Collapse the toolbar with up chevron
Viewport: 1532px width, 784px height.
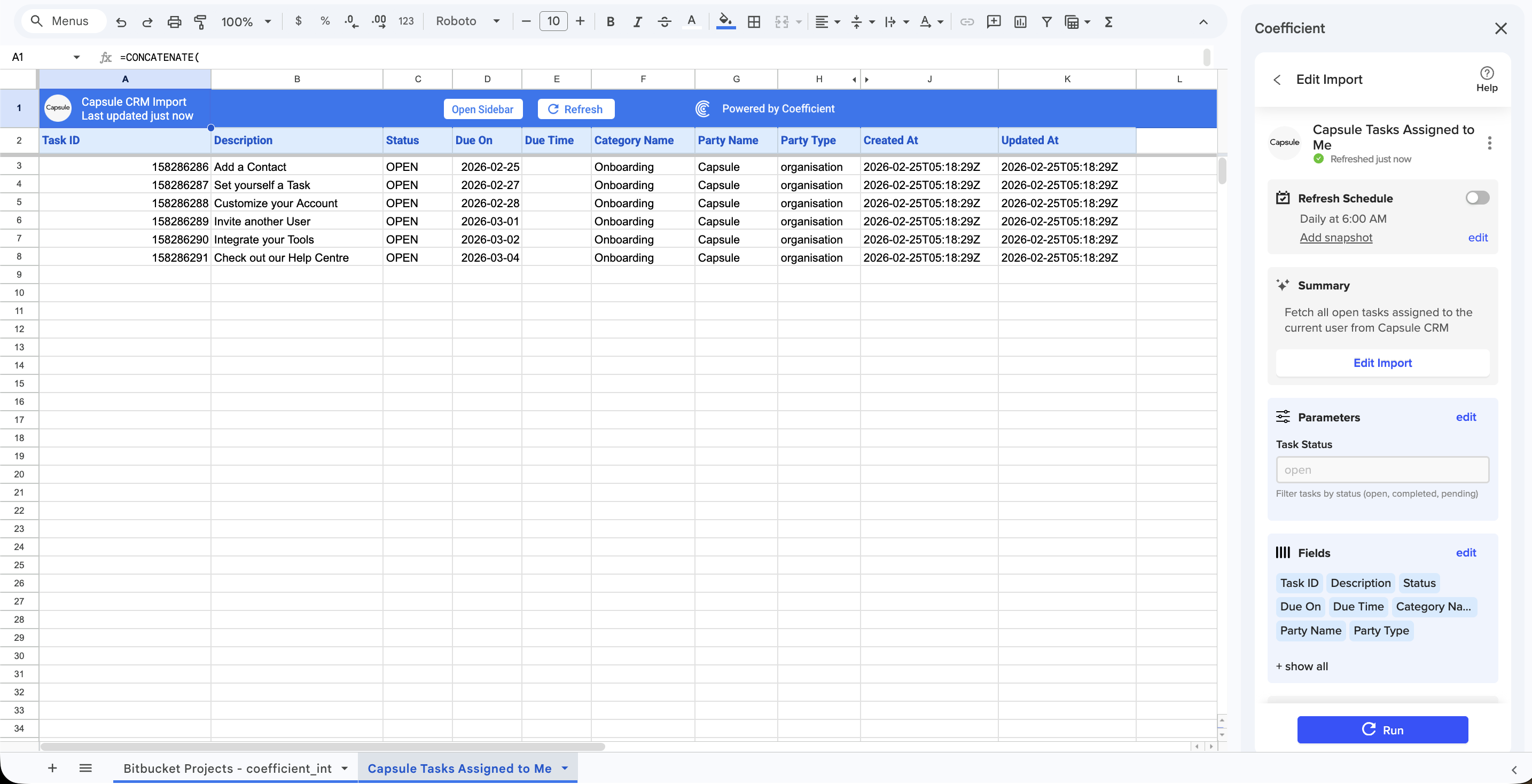click(x=1203, y=22)
